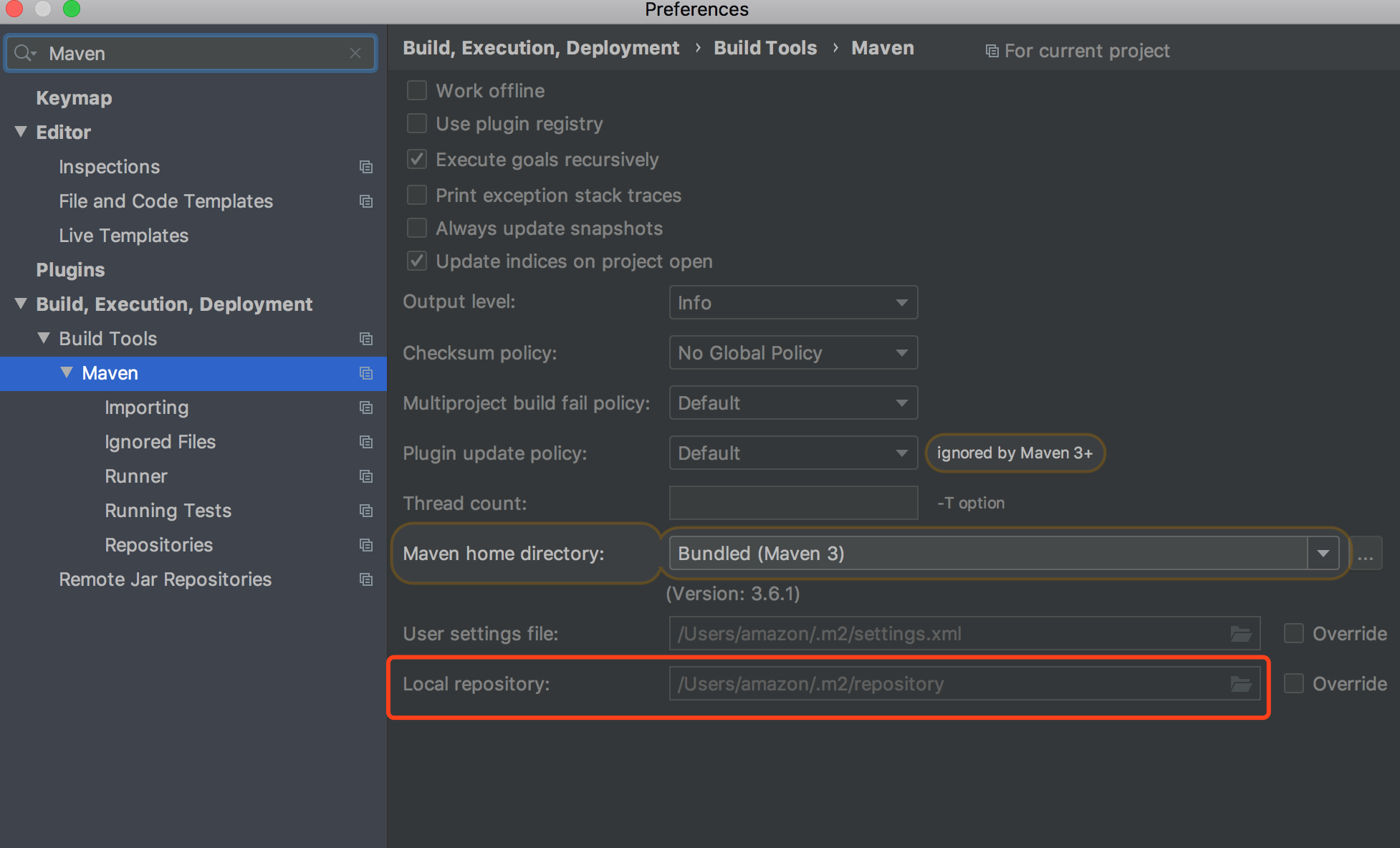Click the project-level icon beside Build Tools
Screen dimensions: 1400x848
coord(366,339)
